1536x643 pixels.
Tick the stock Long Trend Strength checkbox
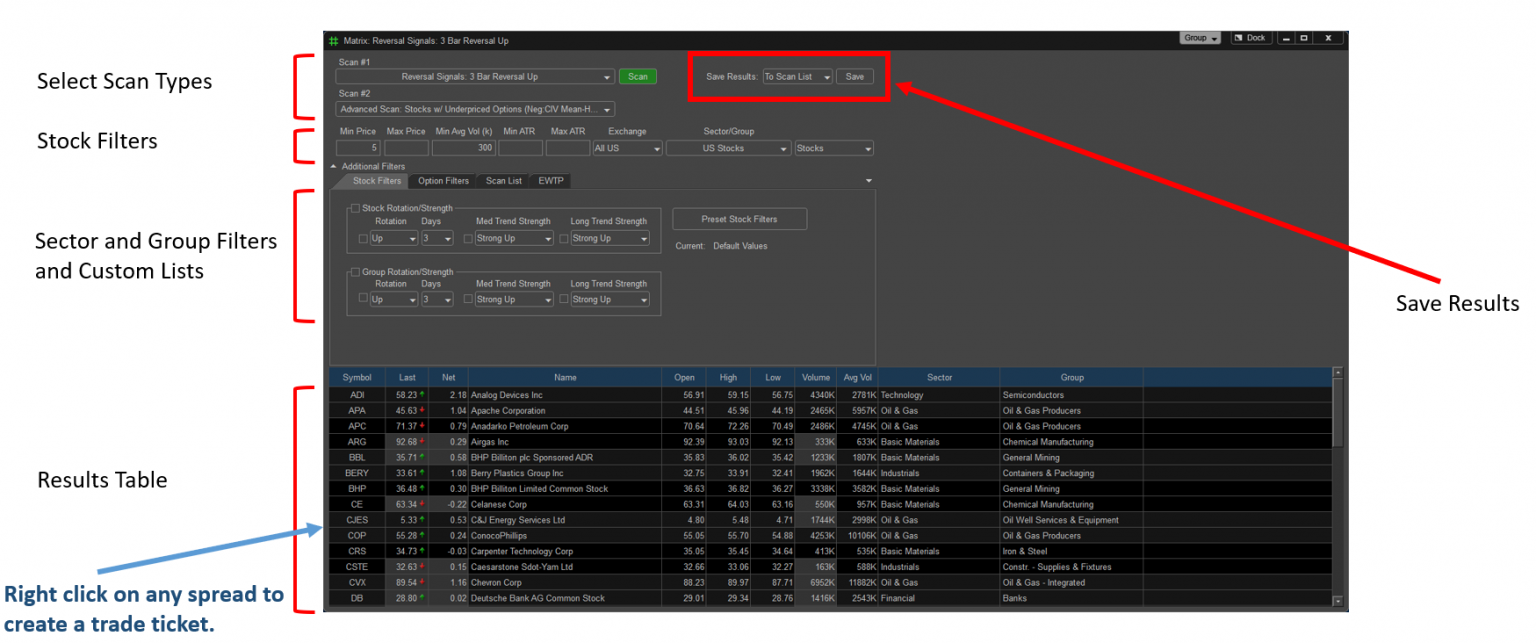point(564,238)
